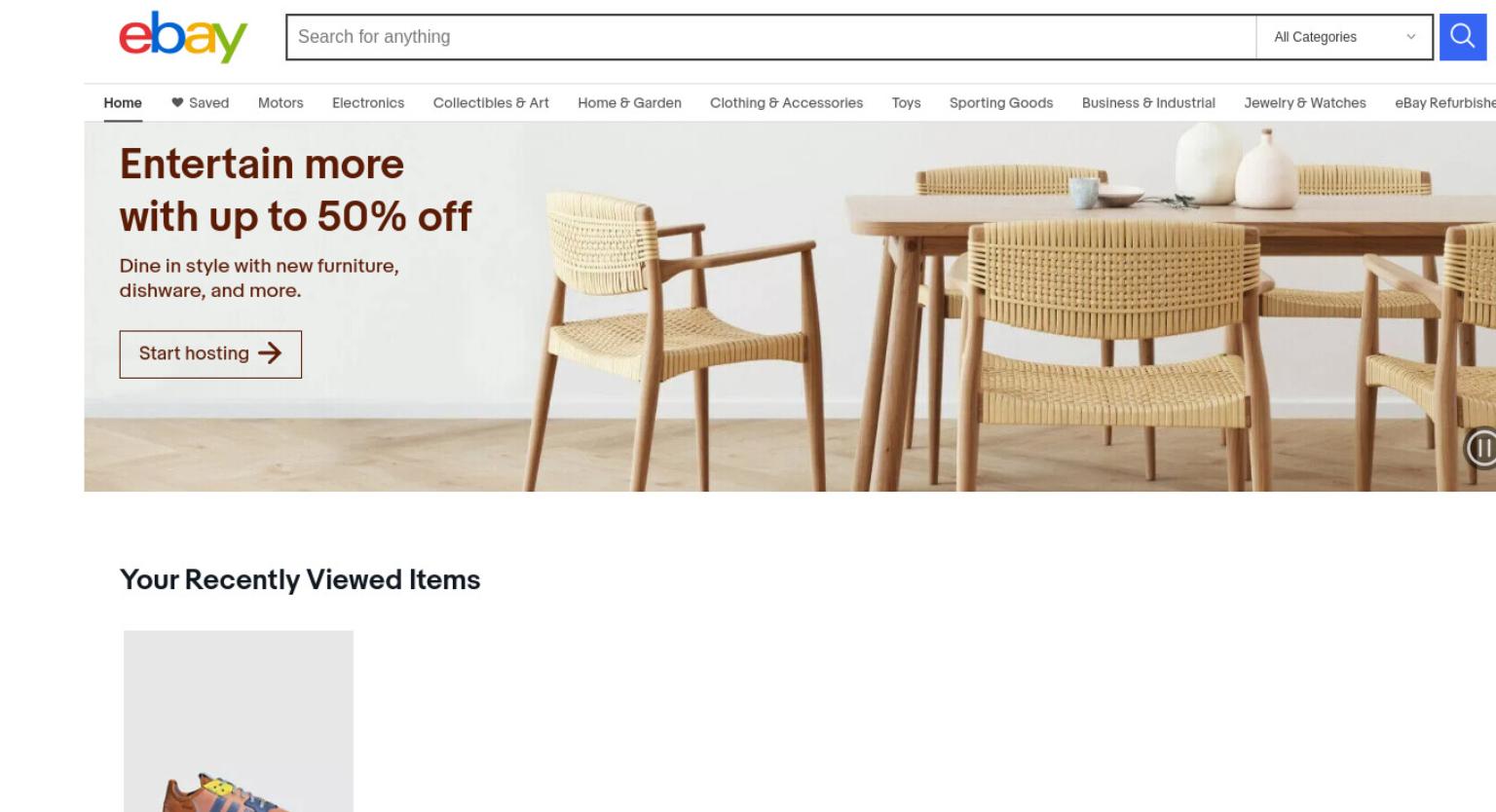Click chevron in All Categories selector
The height and width of the screenshot is (812, 1496).
tap(1410, 37)
